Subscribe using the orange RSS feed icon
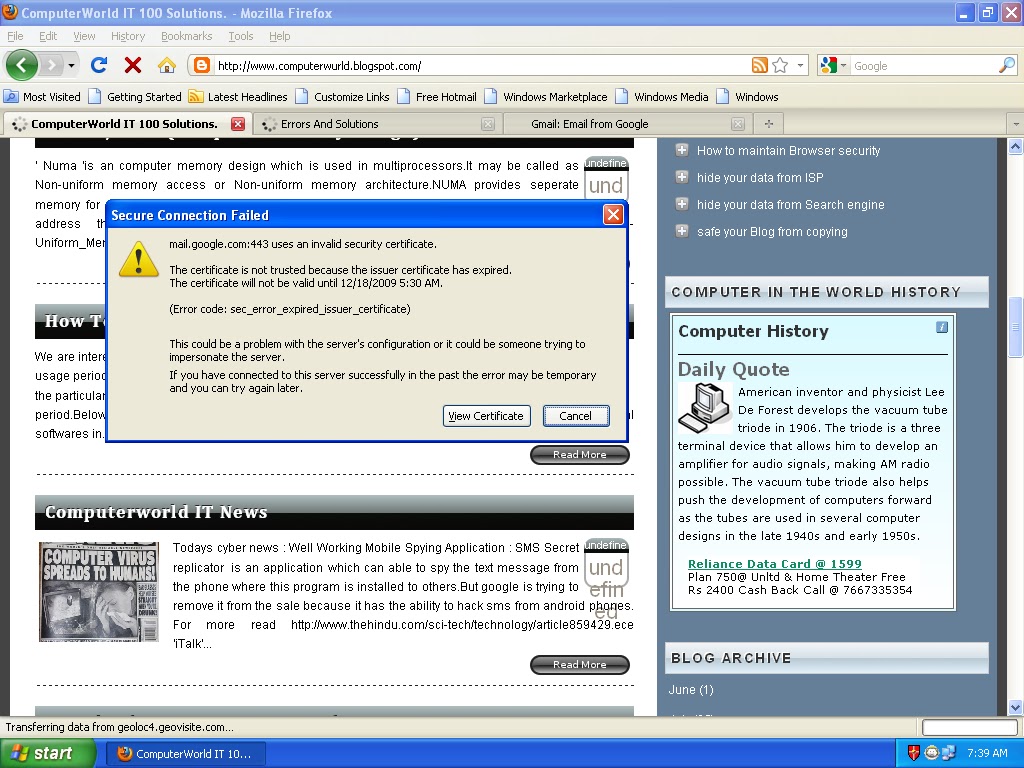This screenshot has height=768, width=1024. click(760, 65)
